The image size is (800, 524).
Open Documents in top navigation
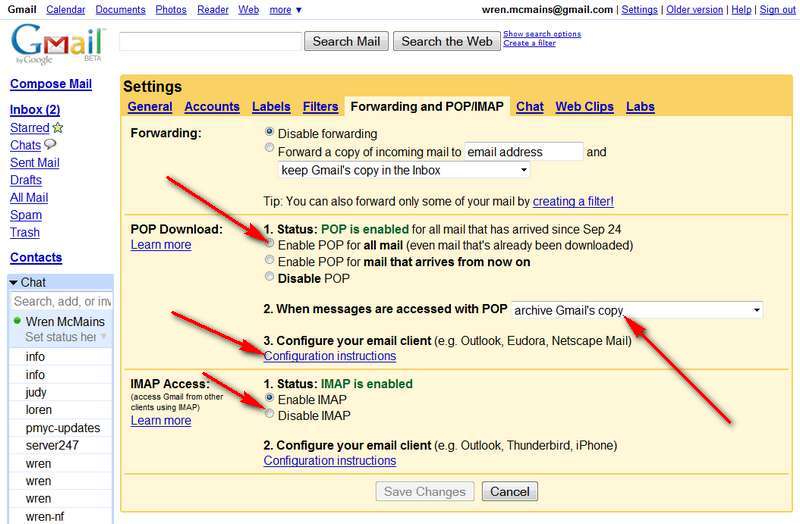point(120,10)
